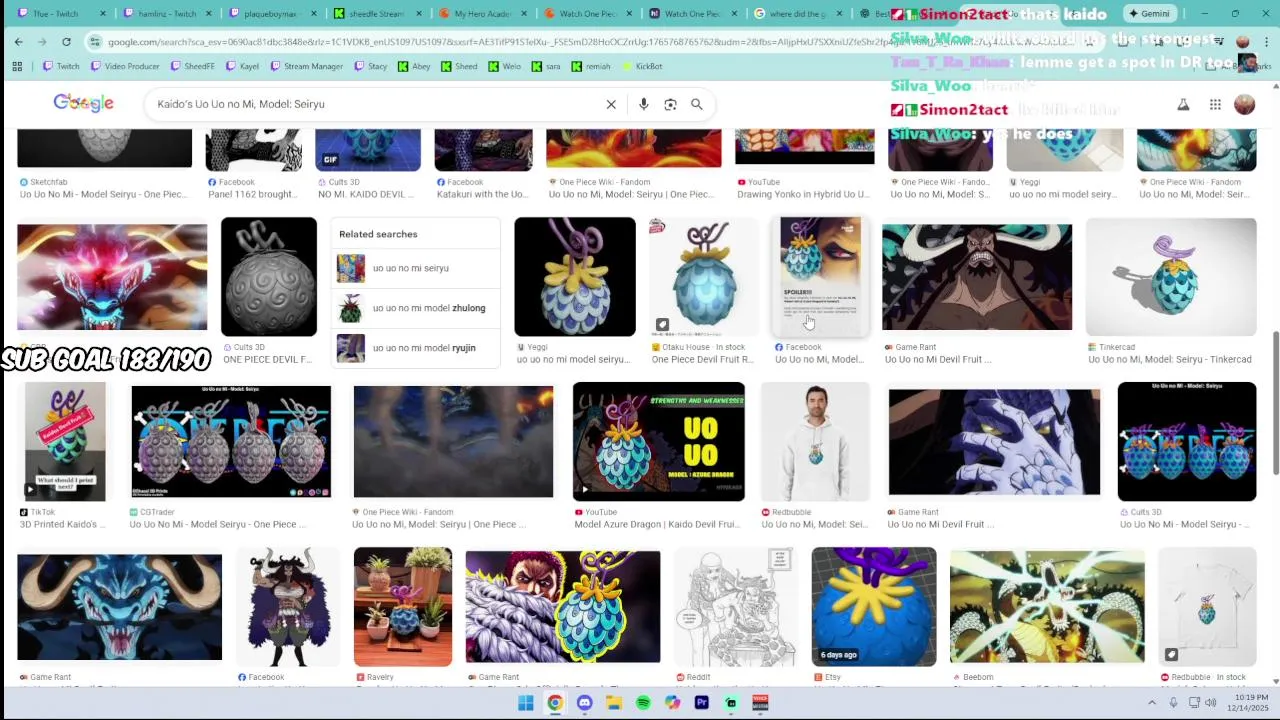This screenshot has height=720, width=1280.
Task: Open Spotify from the taskbar
Action: pyautogui.click(x=643, y=703)
